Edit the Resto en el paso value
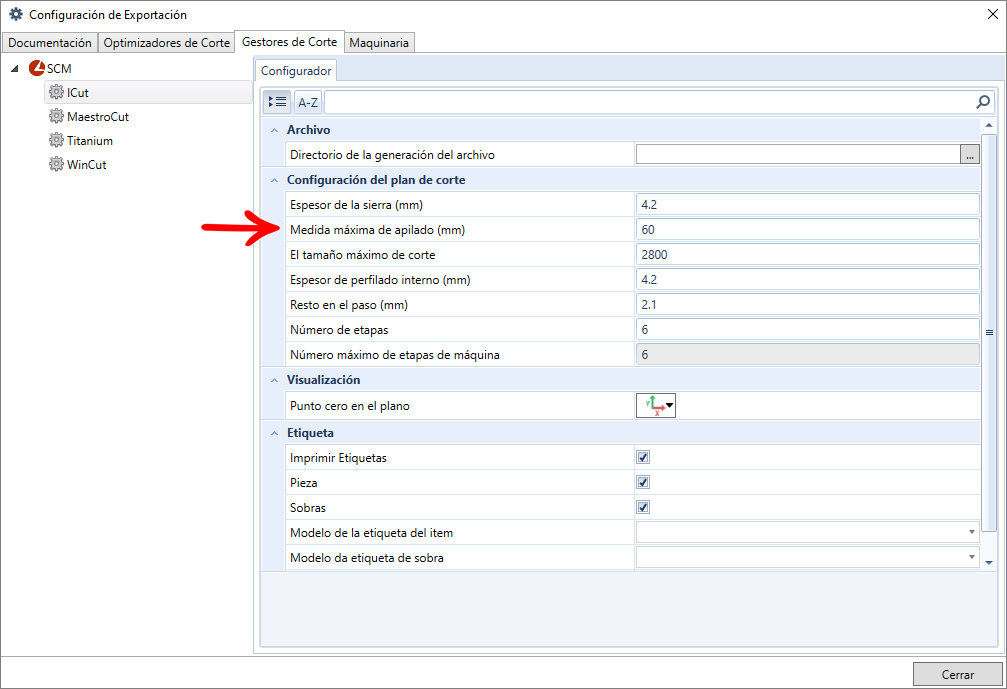This screenshot has height=689, width=1007. (x=807, y=304)
